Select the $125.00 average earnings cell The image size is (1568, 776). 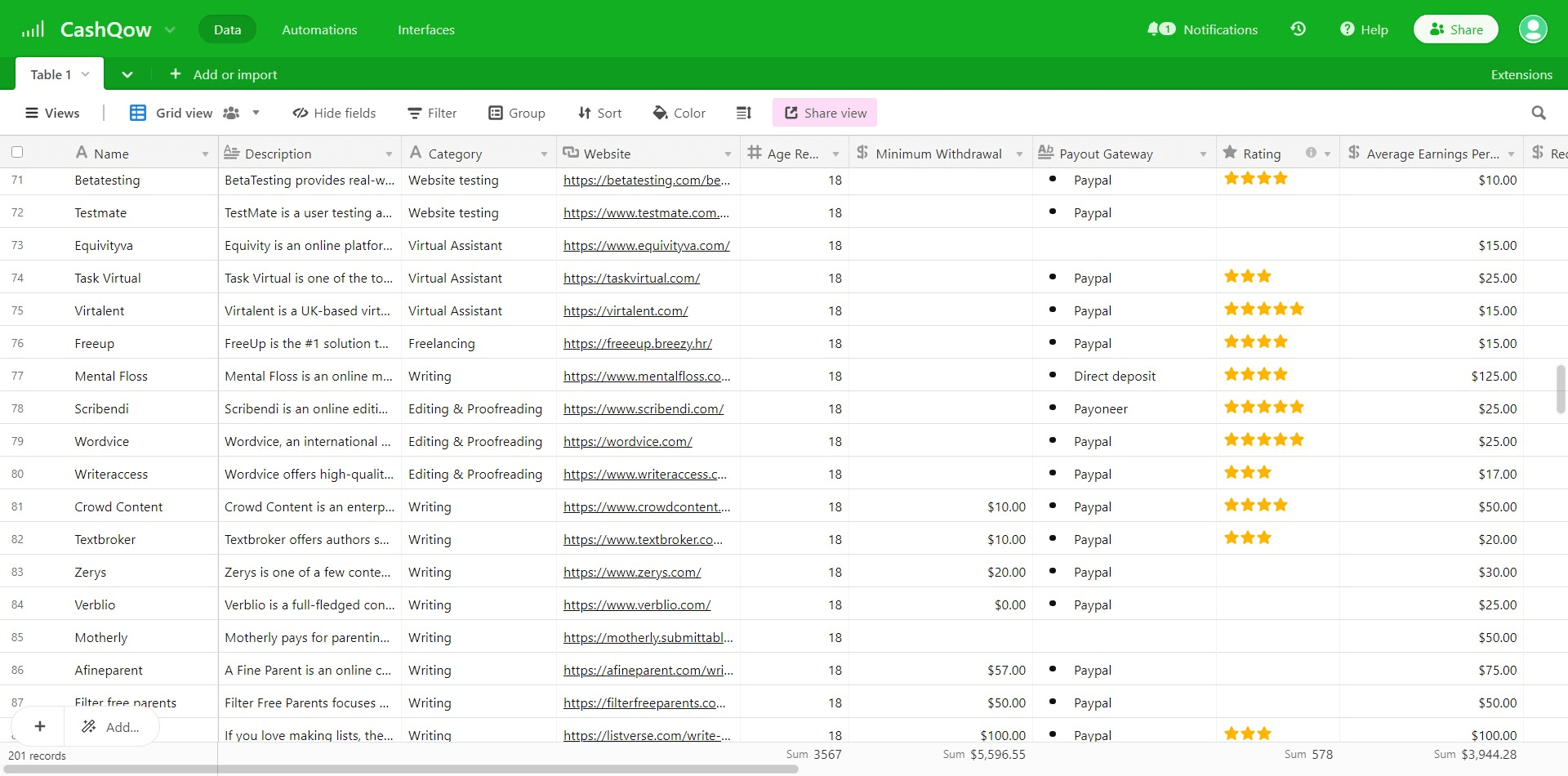tap(1432, 375)
